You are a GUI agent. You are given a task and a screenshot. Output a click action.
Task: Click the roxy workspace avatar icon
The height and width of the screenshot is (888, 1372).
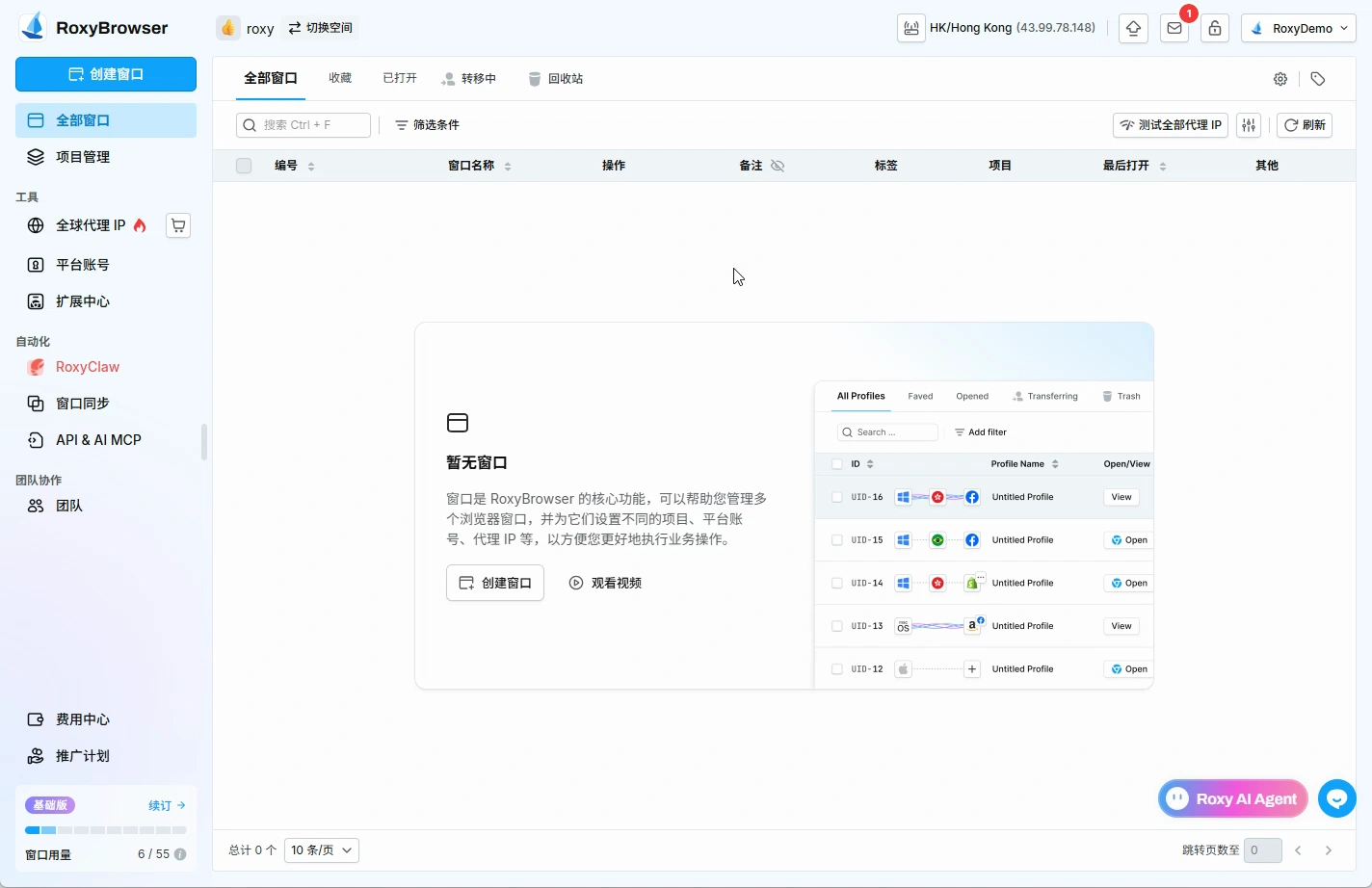[x=227, y=28]
